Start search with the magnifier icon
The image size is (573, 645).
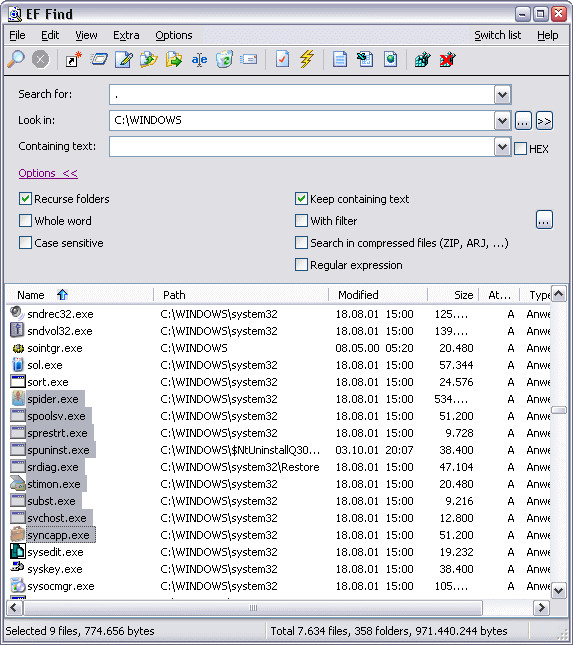pyautogui.click(x=16, y=60)
